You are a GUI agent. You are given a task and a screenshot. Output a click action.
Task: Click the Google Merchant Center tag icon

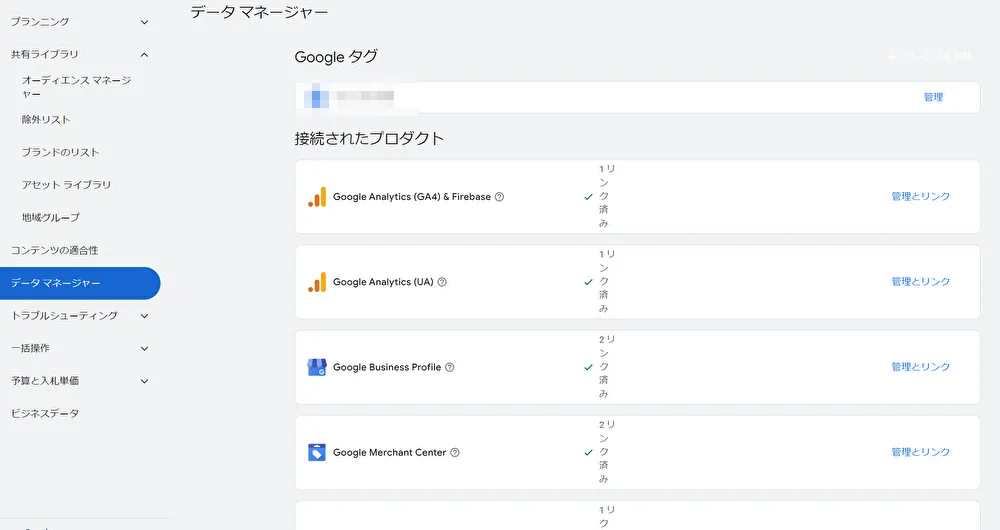pos(317,452)
